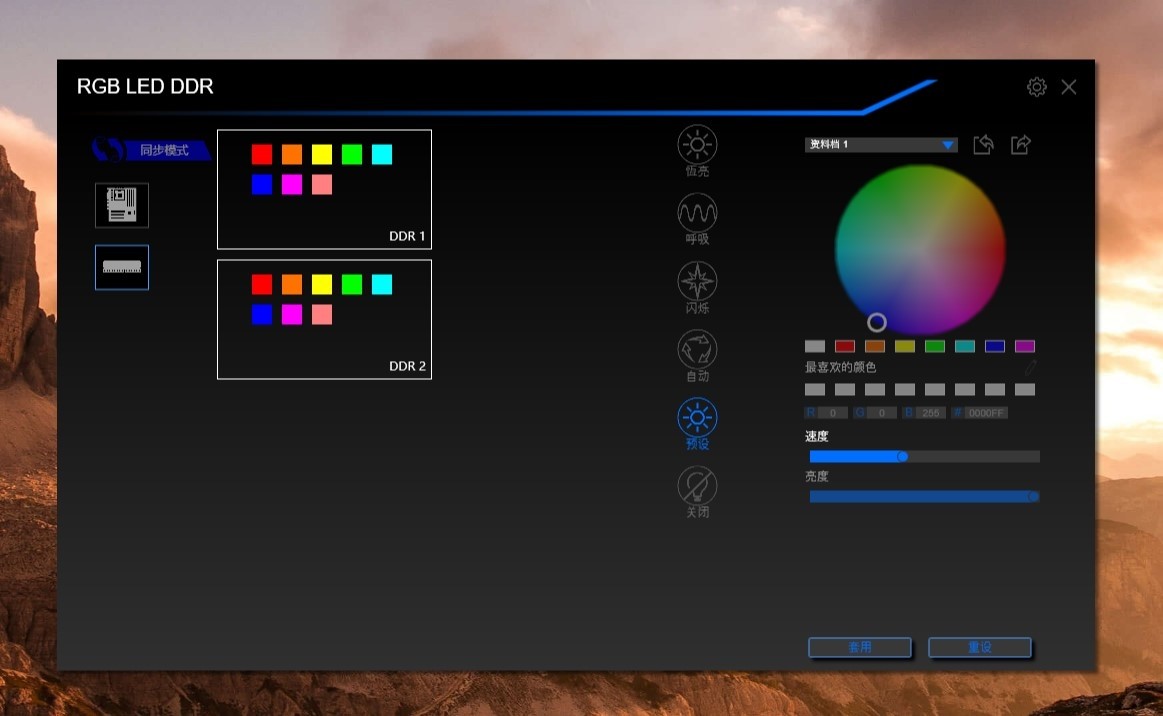Select the 呼吸 breathing mode icon
Image resolution: width=1163 pixels, height=716 pixels.
697,213
